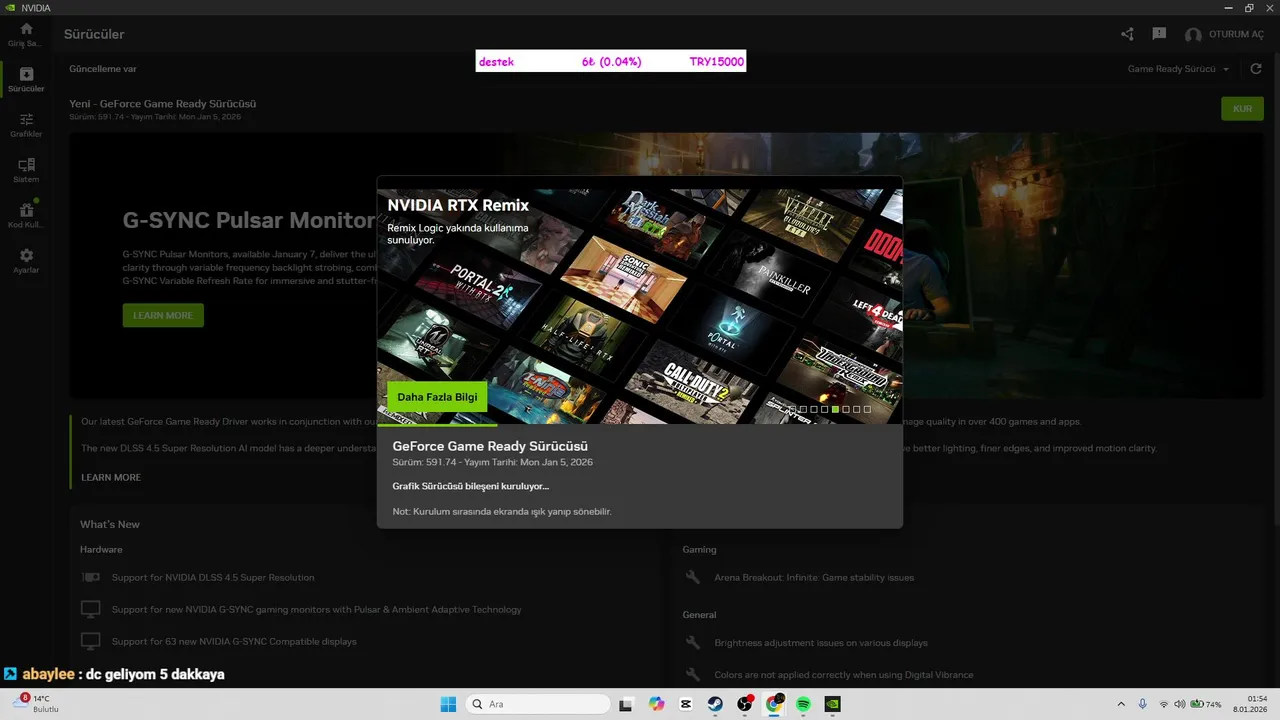Open the weather widget showing 14°C Bulutlu
The height and width of the screenshot is (720, 1280).
(x=35, y=703)
